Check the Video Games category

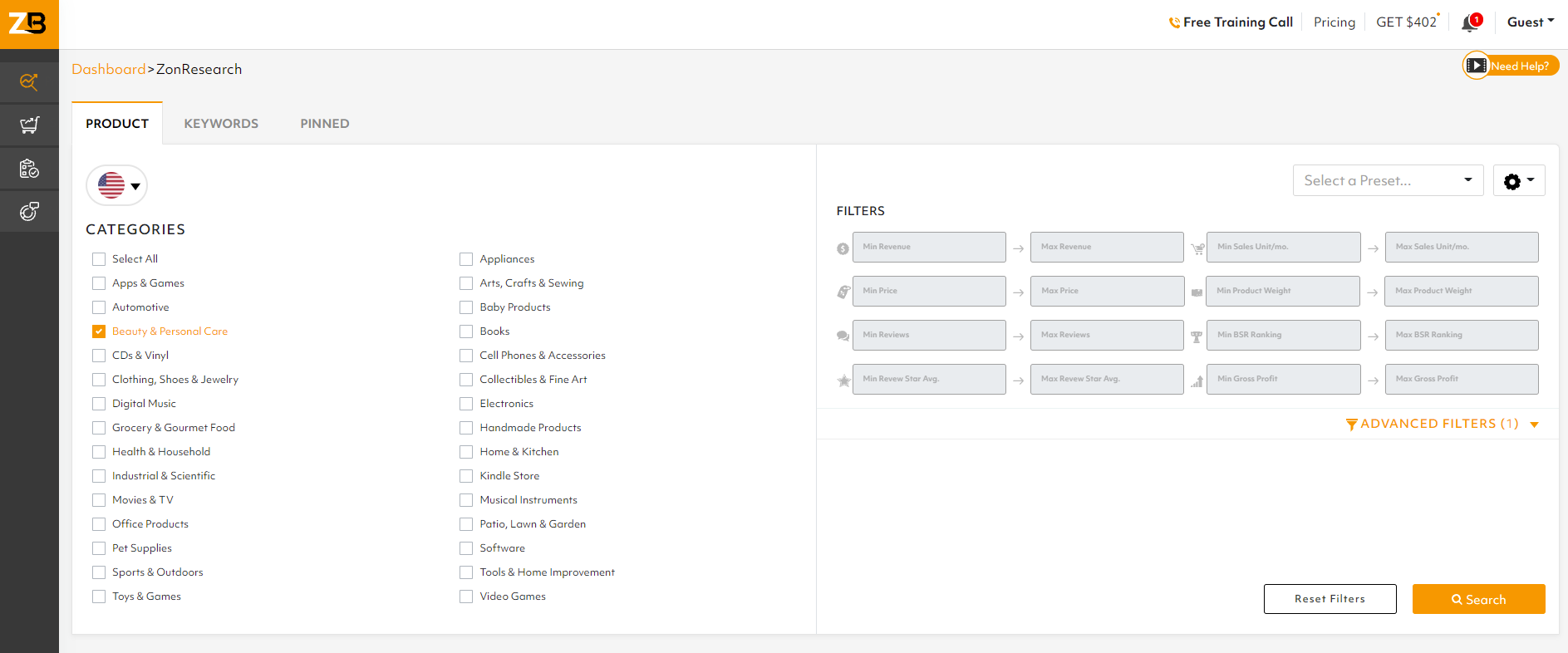(466, 597)
